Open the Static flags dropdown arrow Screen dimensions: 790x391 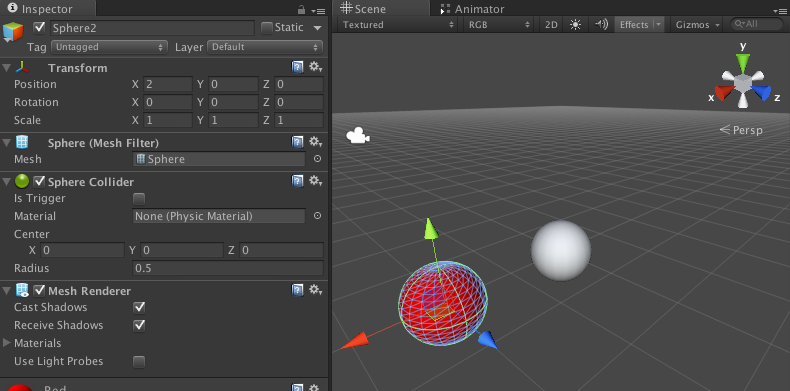point(317,28)
